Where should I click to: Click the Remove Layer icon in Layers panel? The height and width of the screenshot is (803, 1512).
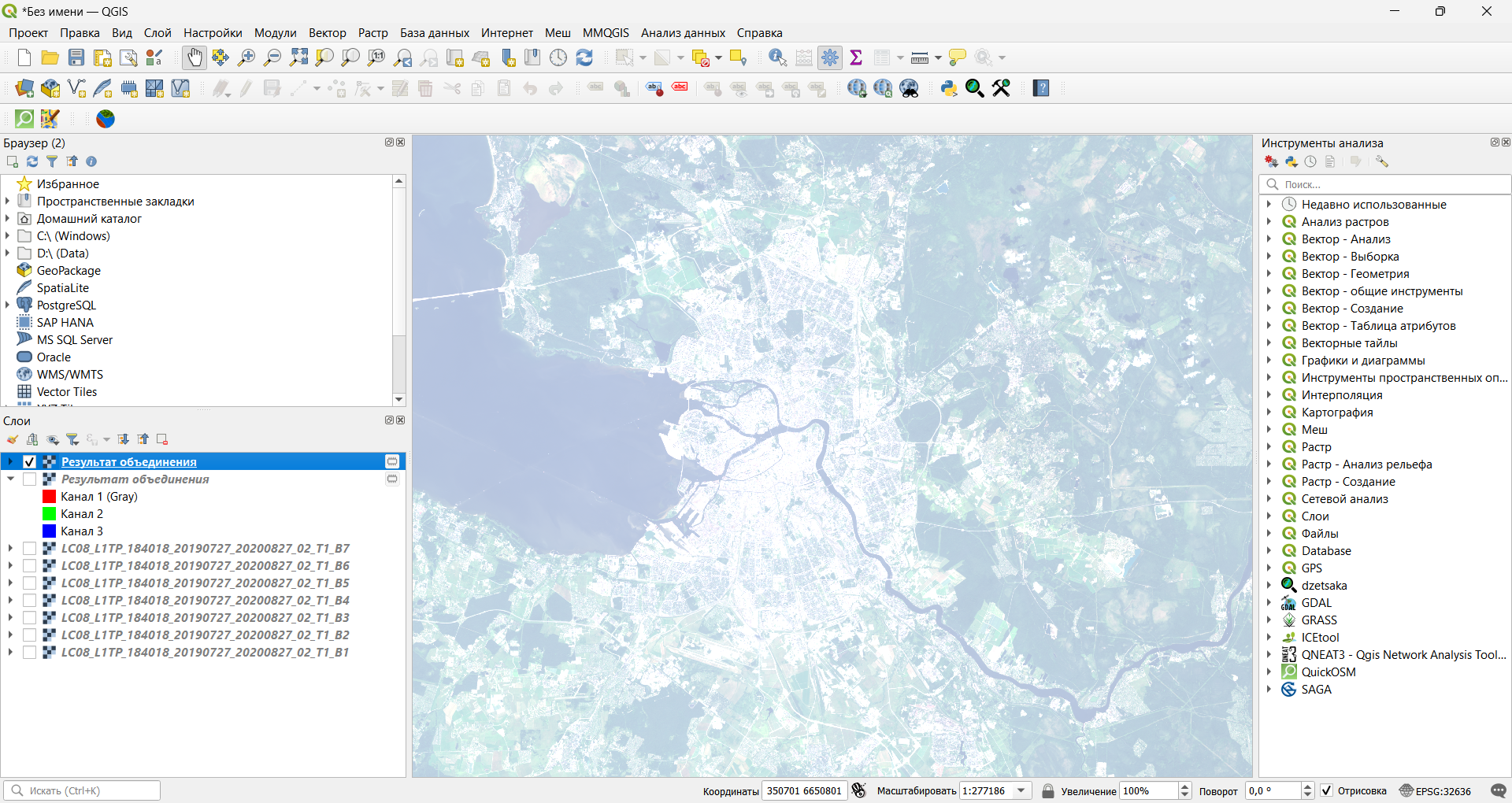162,439
